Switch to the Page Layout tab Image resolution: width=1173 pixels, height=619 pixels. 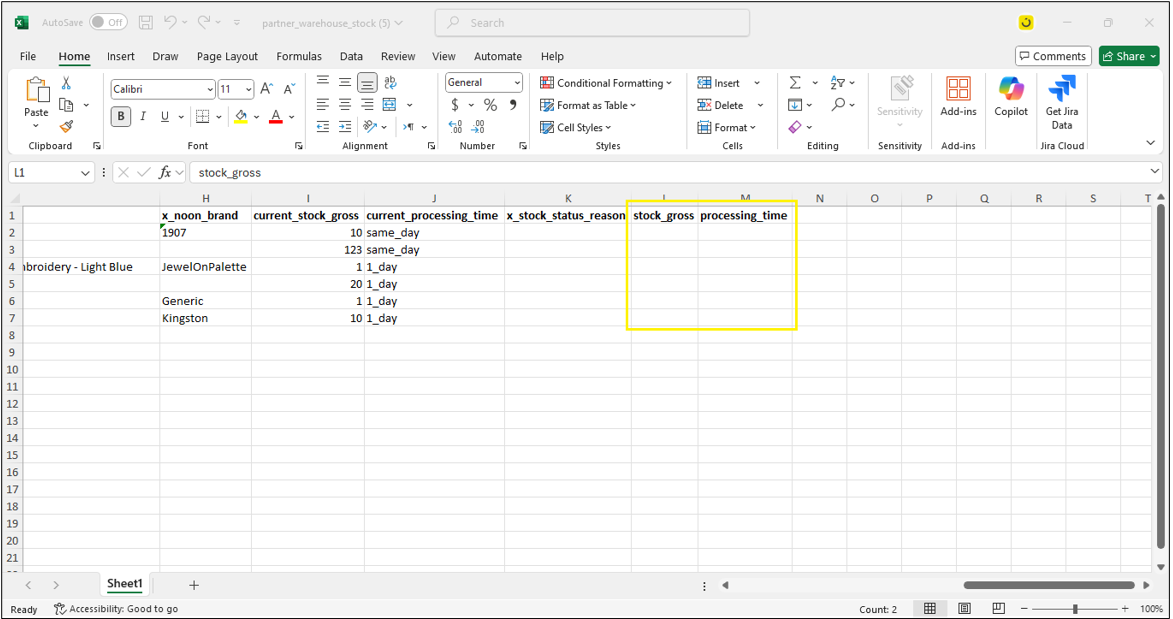coord(227,57)
